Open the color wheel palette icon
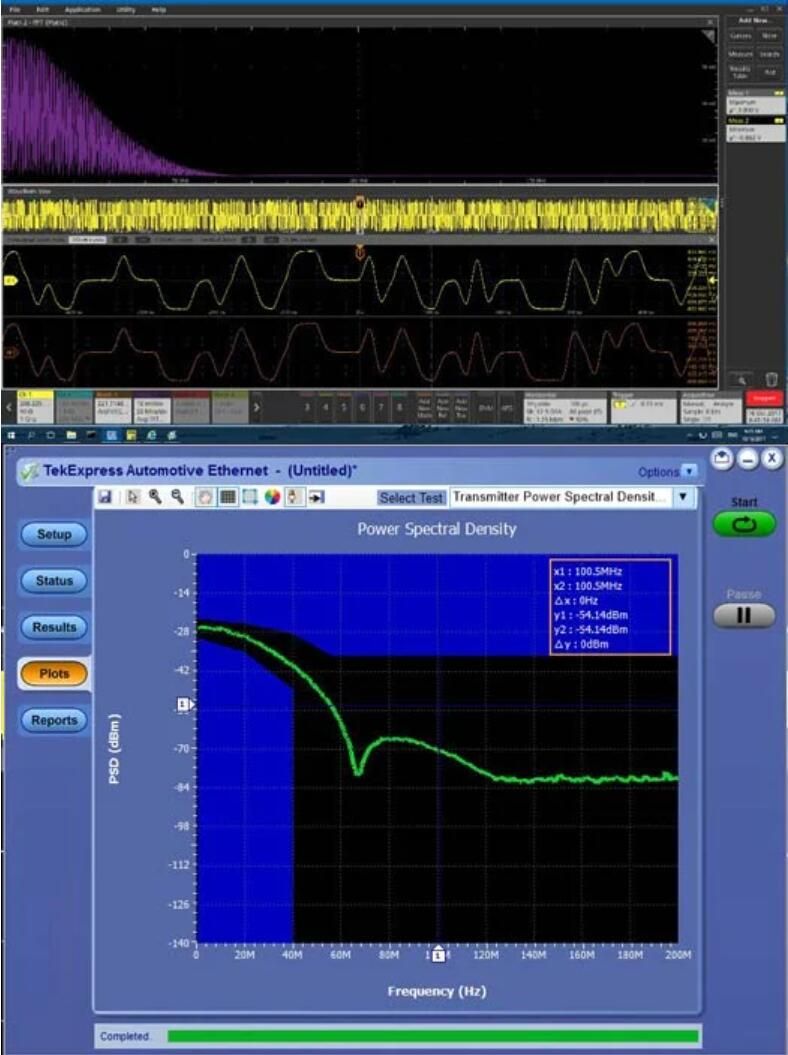This screenshot has height=1055, width=788. coord(272,497)
